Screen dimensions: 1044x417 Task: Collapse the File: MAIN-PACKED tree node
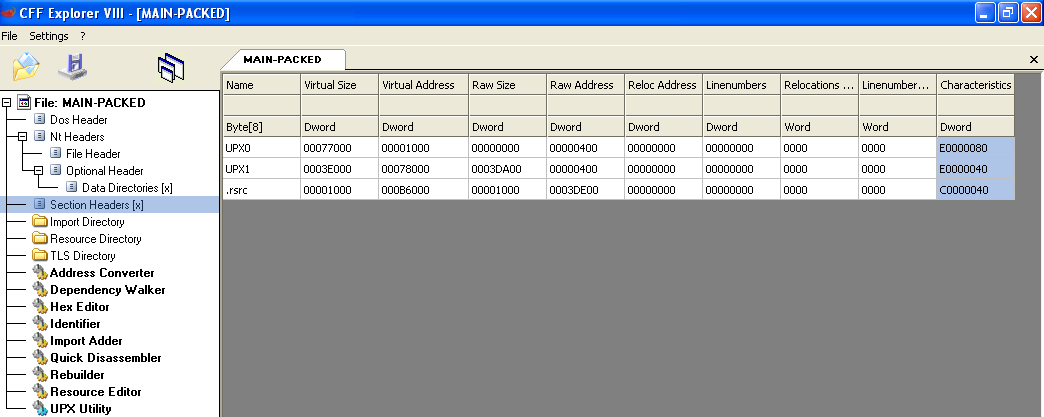click(x=7, y=103)
